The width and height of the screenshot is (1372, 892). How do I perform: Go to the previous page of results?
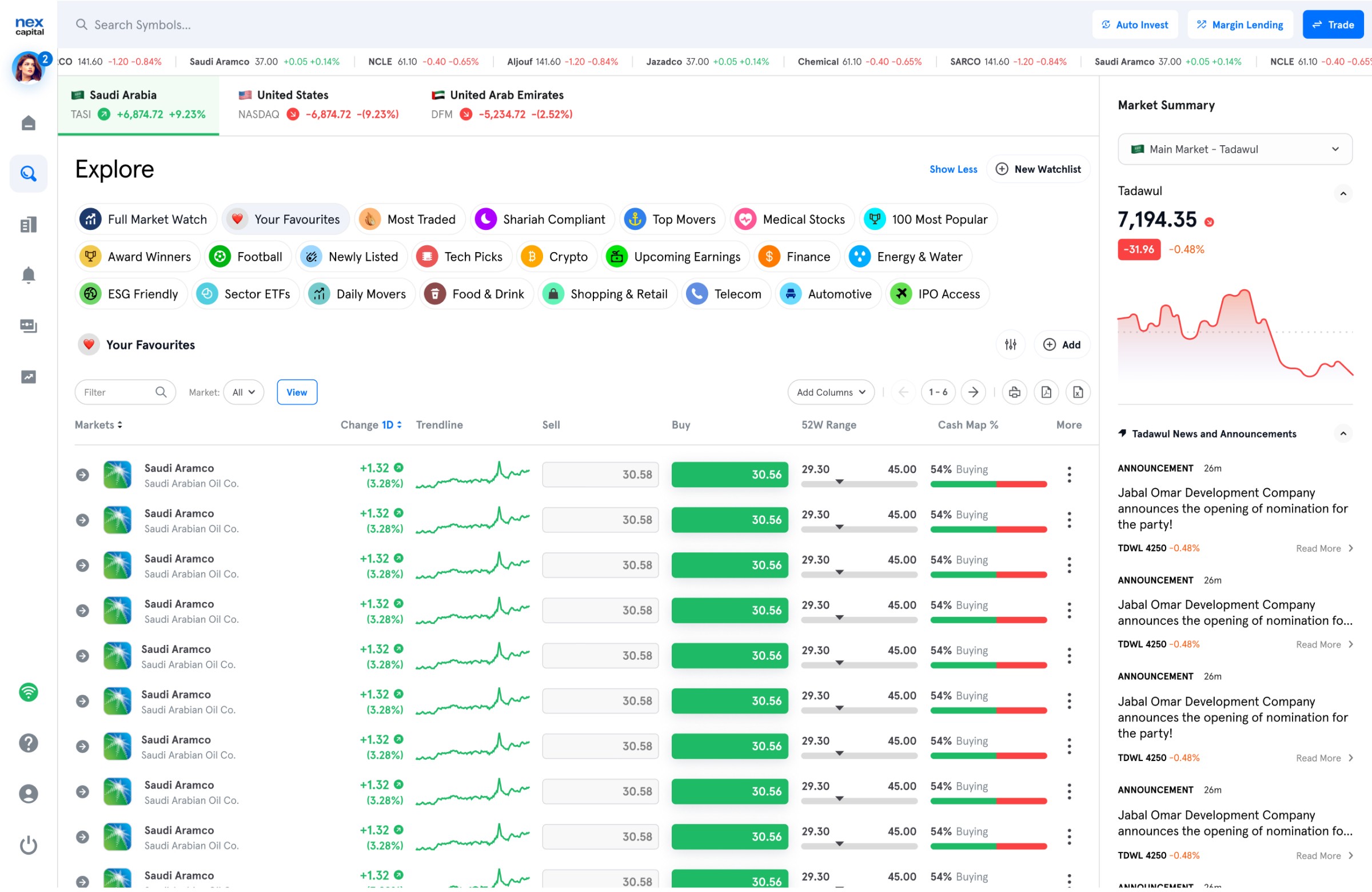tap(903, 393)
